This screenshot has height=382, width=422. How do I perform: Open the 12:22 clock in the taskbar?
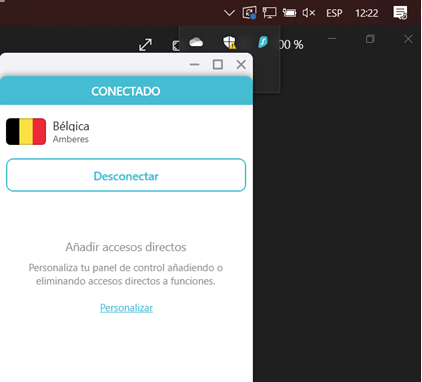coord(367,13)
